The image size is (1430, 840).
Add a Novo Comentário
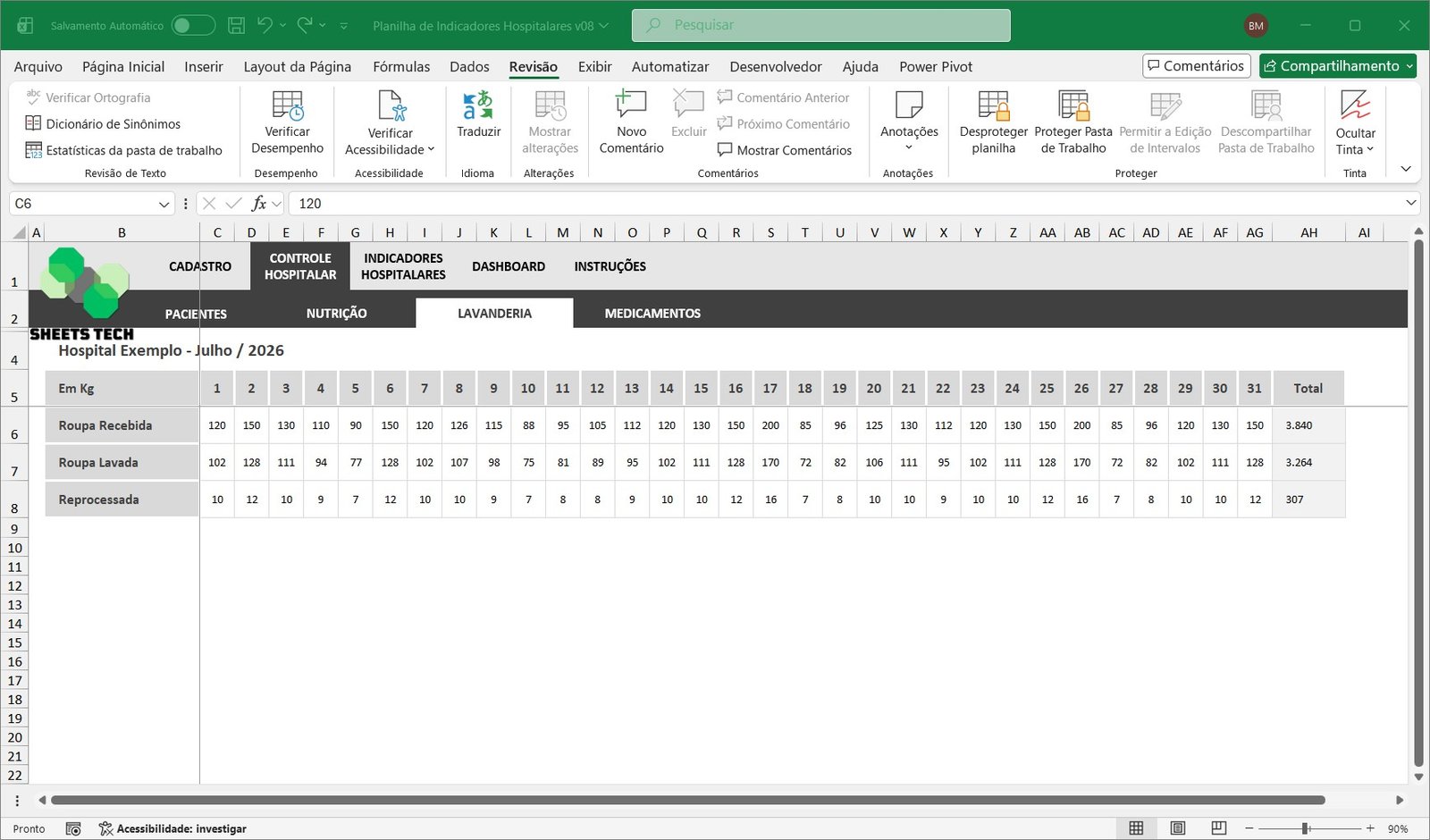coord(631,106)
